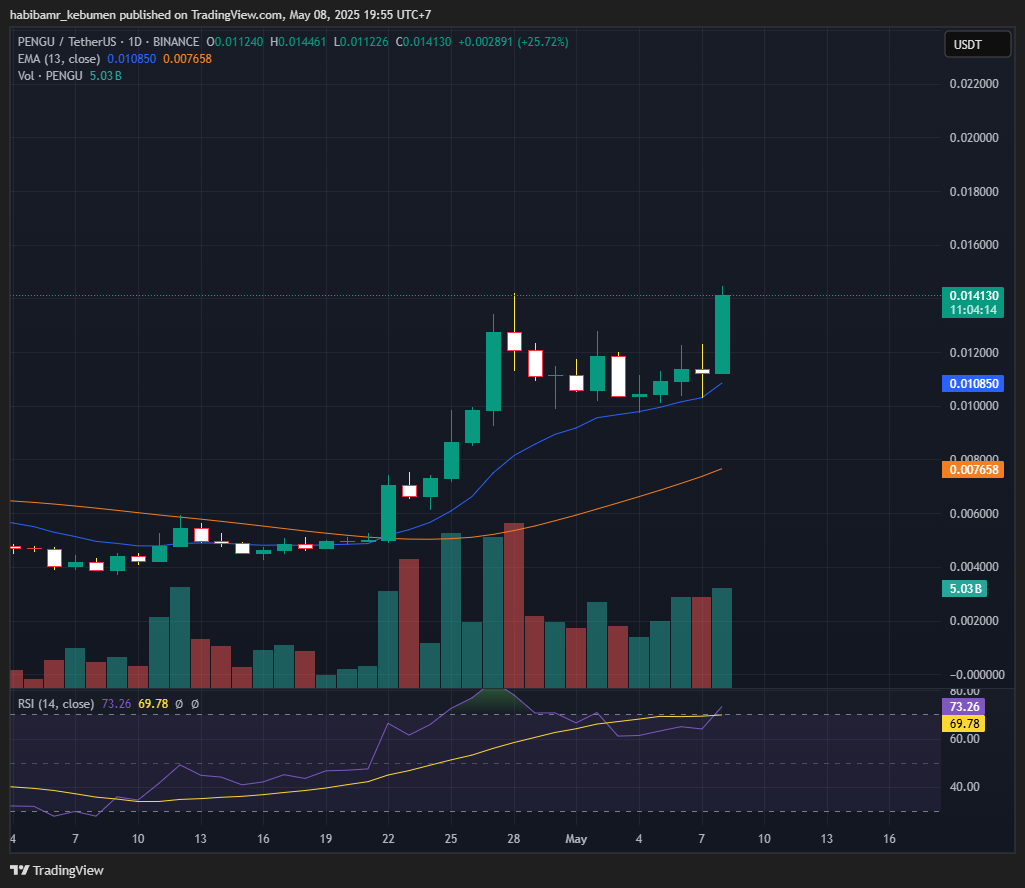Click the yellow RSI average tag 69.78
This screenshot has height=888, width=1025.
click(x=963, y=723)
